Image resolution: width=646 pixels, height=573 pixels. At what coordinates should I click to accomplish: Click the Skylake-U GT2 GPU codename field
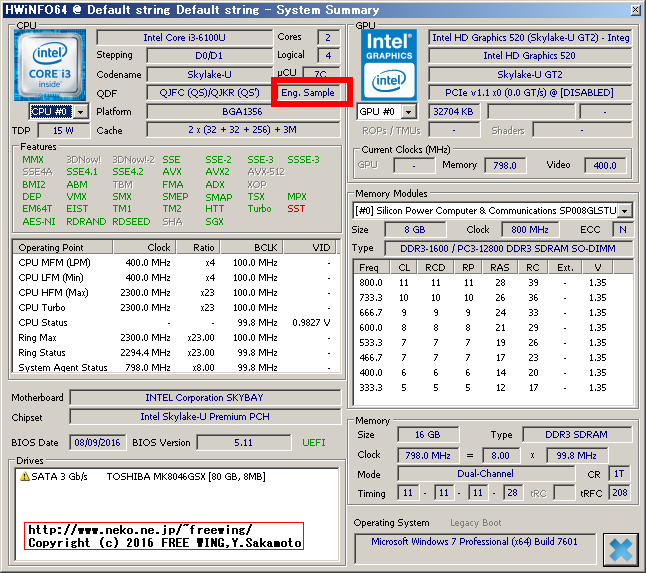530,75
